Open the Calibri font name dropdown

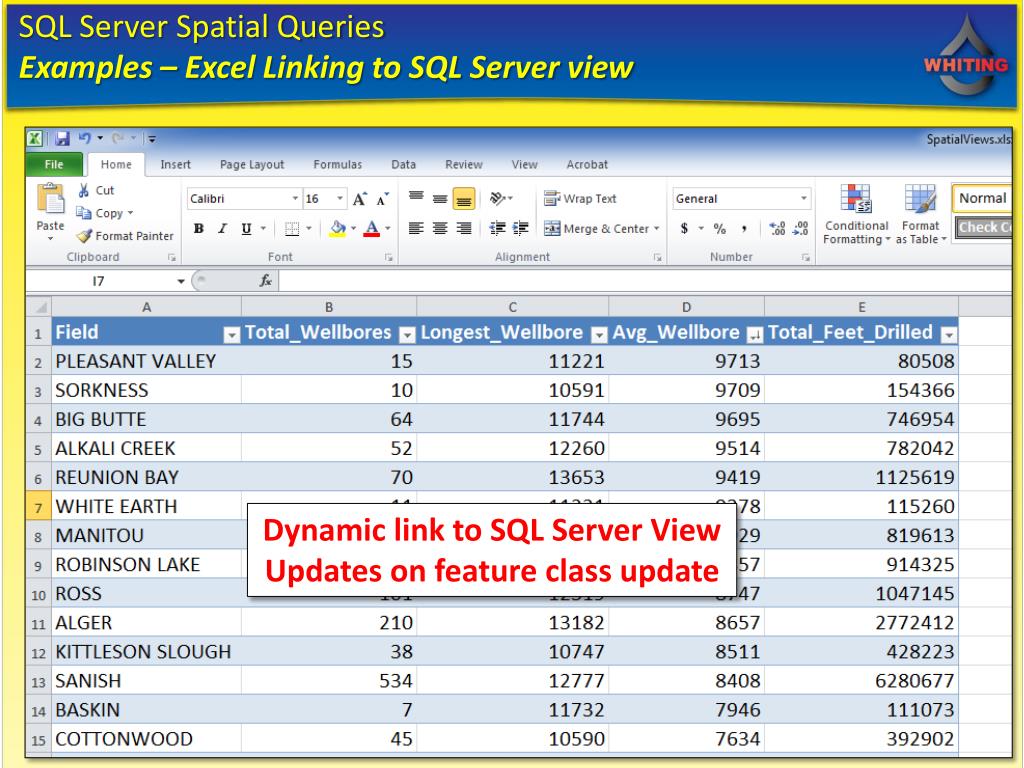(x=295, y=199)
